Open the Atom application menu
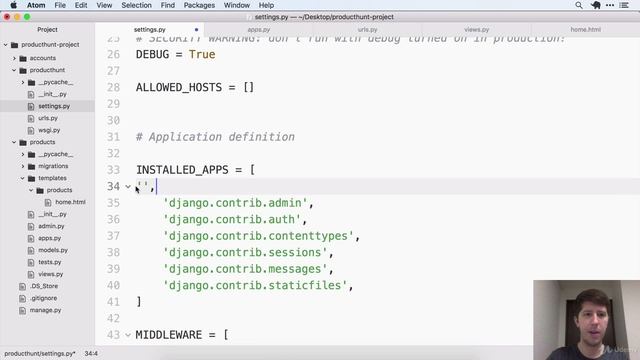640x360 pixels. [36, 5]
